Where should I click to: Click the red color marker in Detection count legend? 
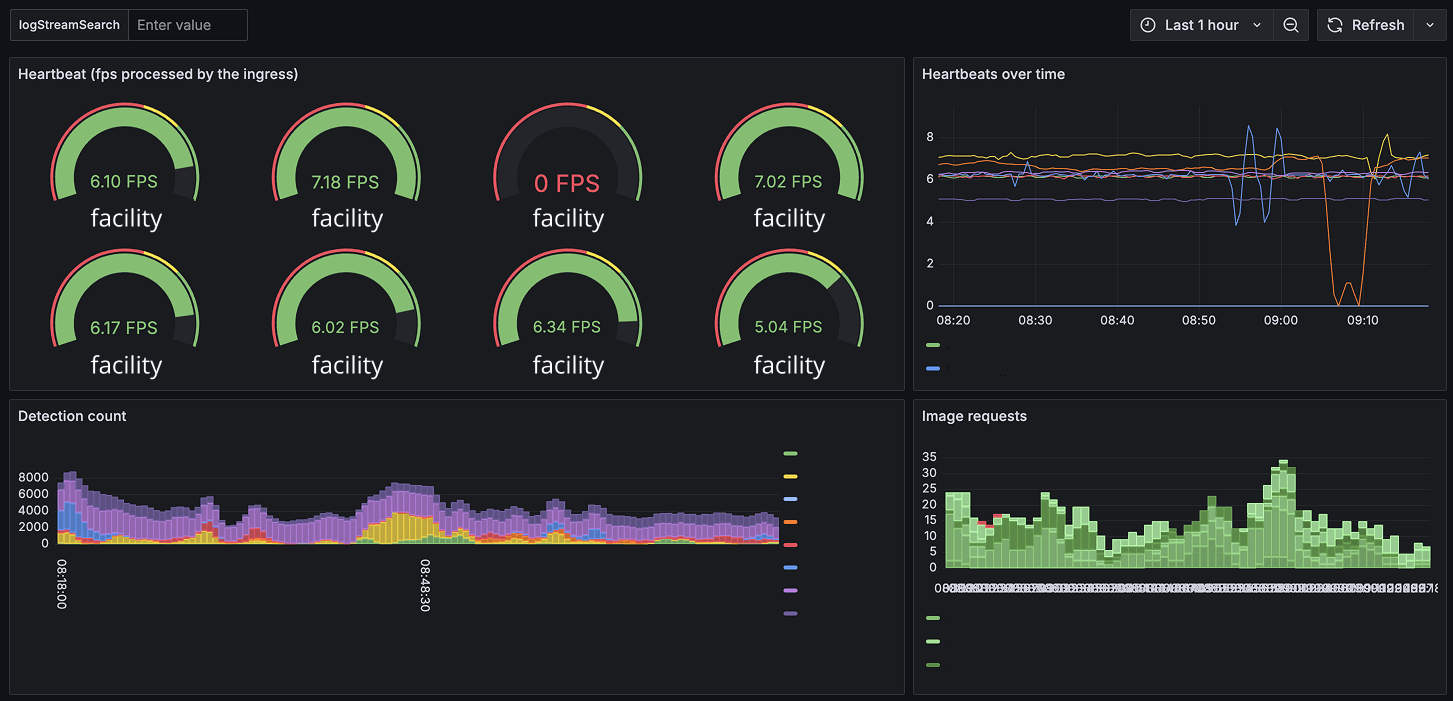pos(790,543)
